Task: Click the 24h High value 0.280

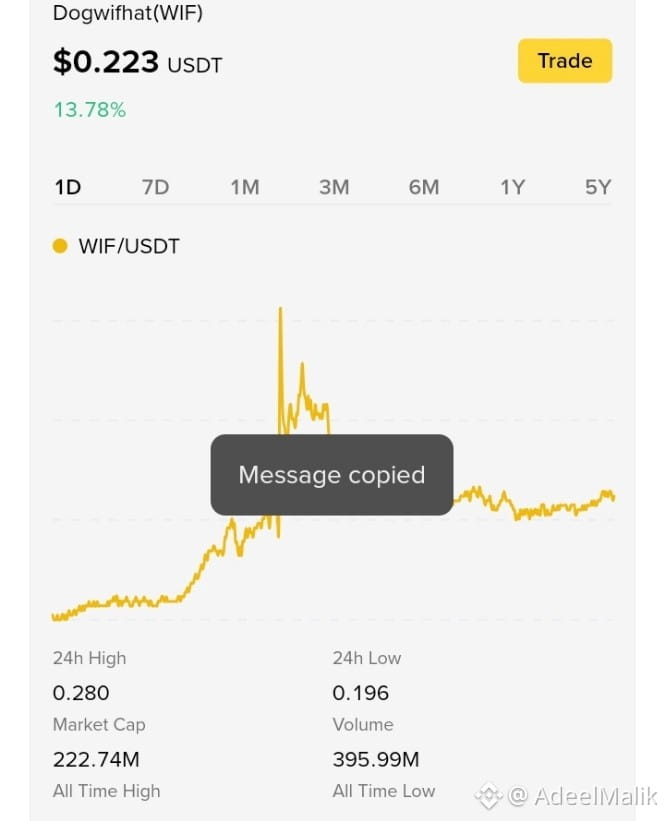Action: [81, 693]
